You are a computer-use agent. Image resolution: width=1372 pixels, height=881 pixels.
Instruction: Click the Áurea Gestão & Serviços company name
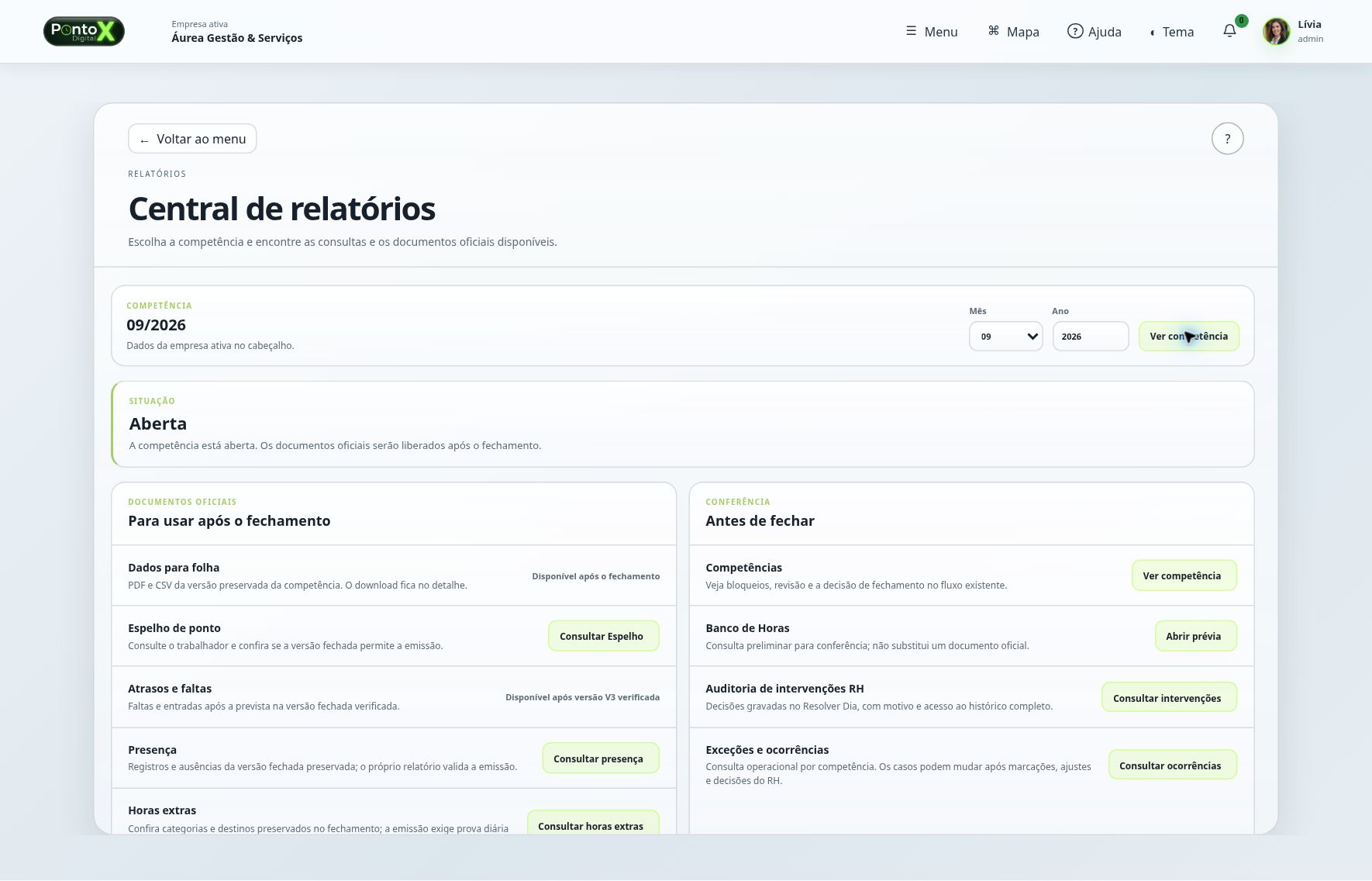pos(237,38)
